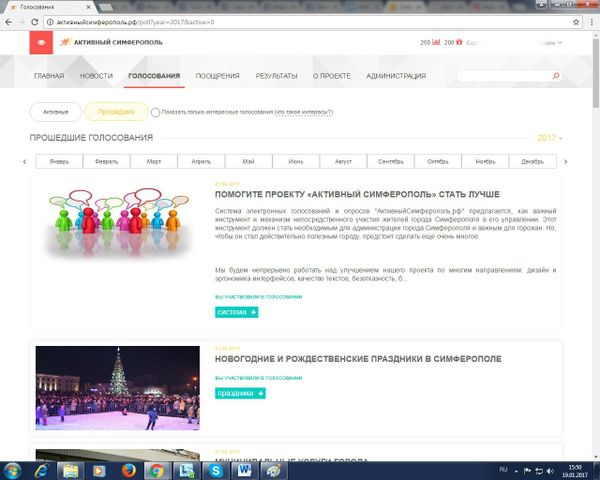This screenshot has height=480, width=600.
Task: Open the media player taskbar icon
Action: coord(99,470)
